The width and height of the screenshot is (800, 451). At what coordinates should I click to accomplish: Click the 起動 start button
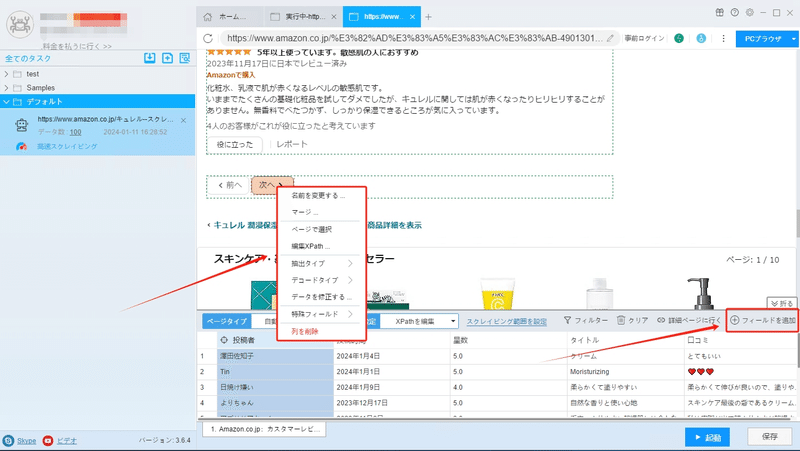707,437
